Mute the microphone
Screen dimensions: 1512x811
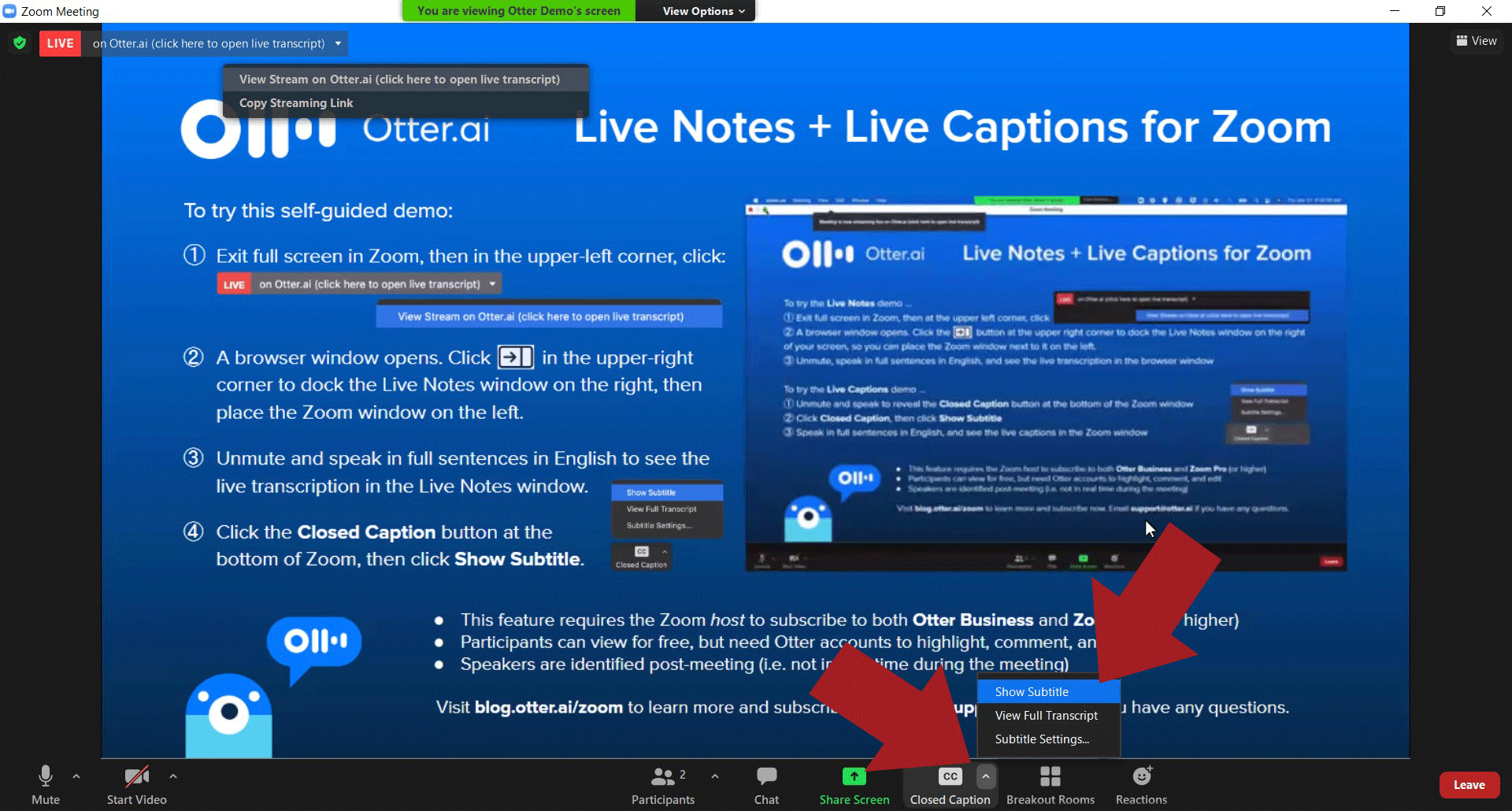coord(46,784)
